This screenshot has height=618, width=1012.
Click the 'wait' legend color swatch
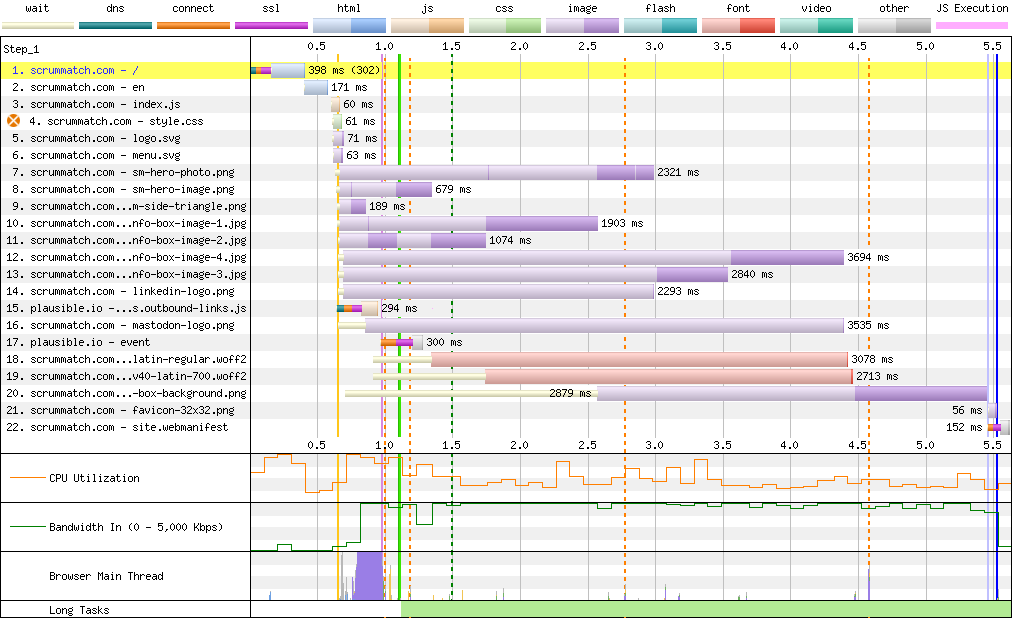tap(38, 26)
